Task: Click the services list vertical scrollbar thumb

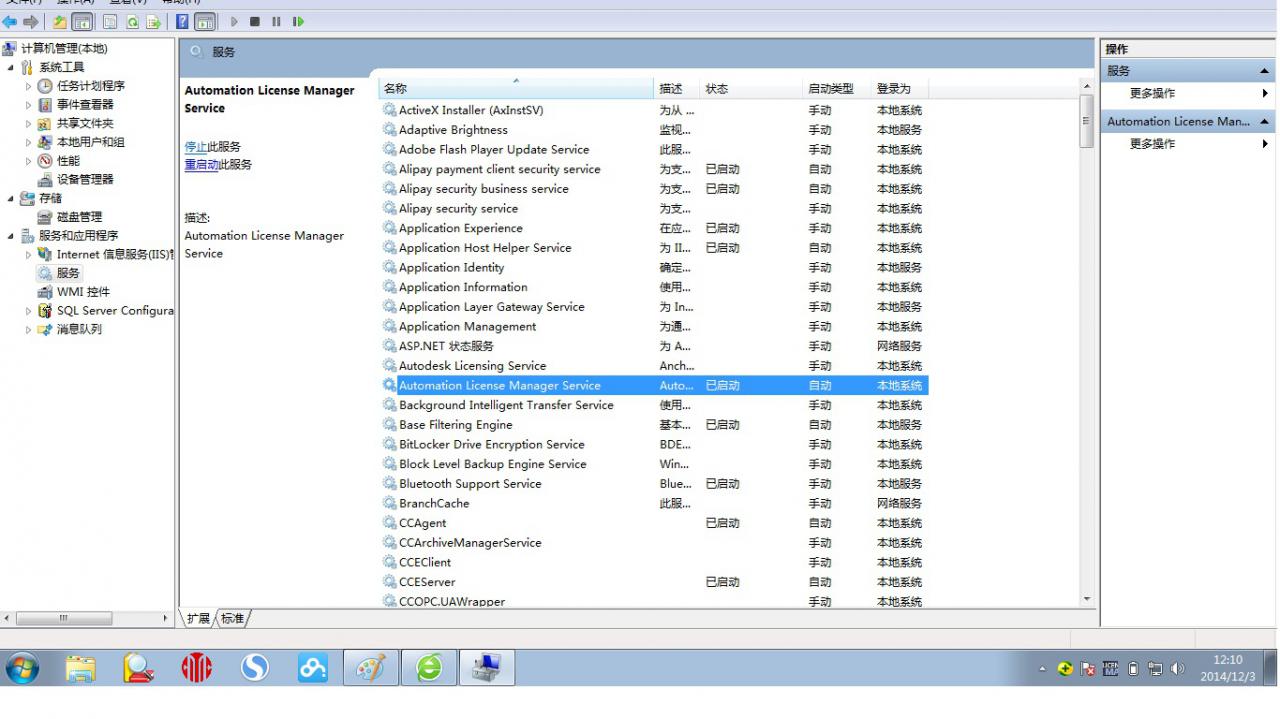Action: [x=1087, y=122]
